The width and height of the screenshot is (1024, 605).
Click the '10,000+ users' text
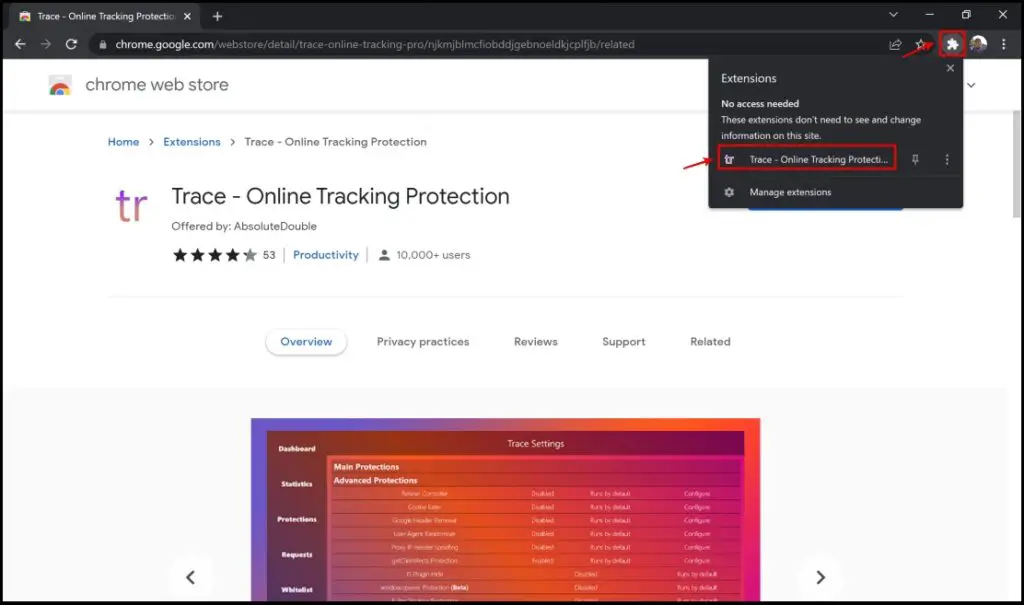pyautogui.click(x=433, y=255)
